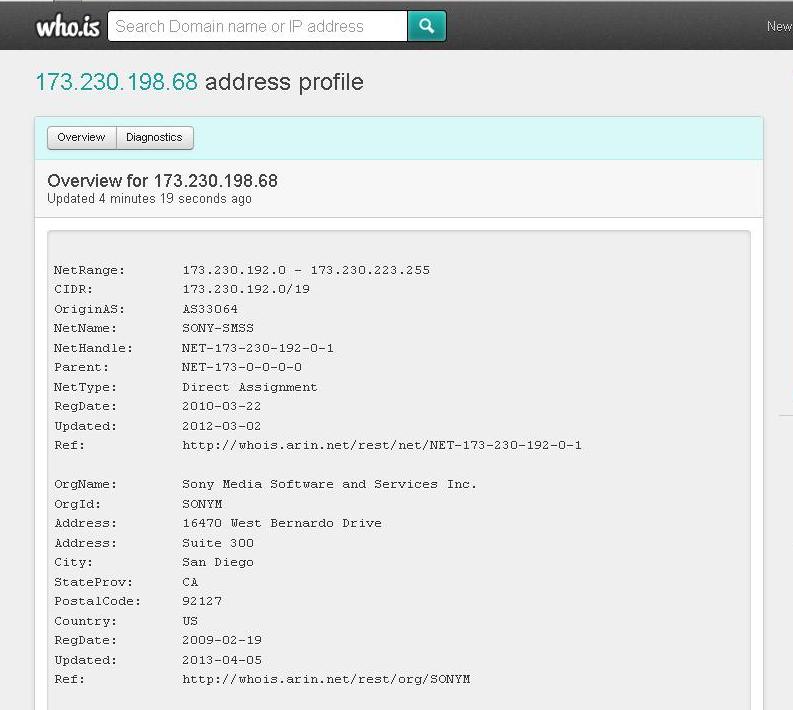Click the magnifier search button
The image size is (793, 710).
pos(427,26)
